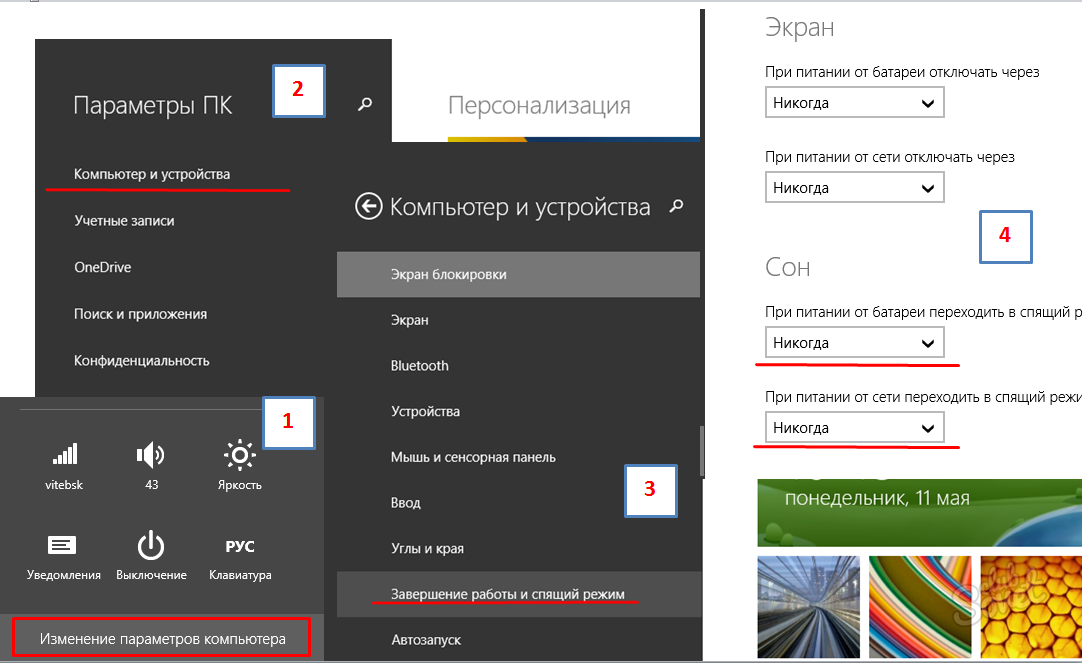Open Завершение работы и спящий режим
This screenshot has height=663, width=1082.
pyautogui.click(x=507, y=594)
